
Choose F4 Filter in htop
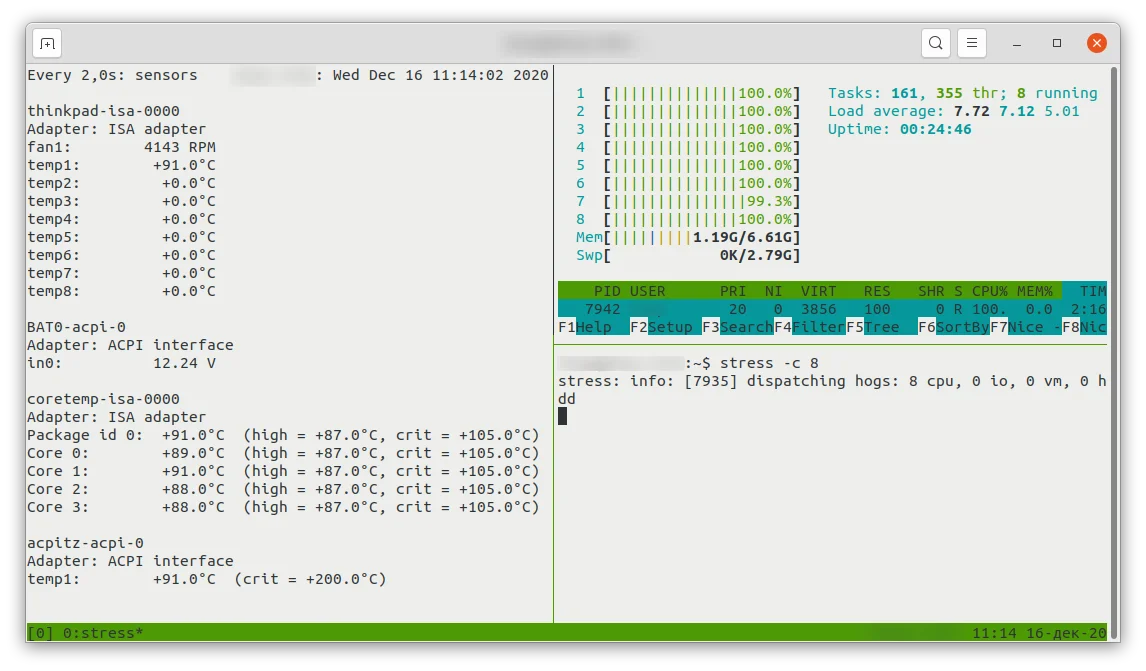click(809, 327)
